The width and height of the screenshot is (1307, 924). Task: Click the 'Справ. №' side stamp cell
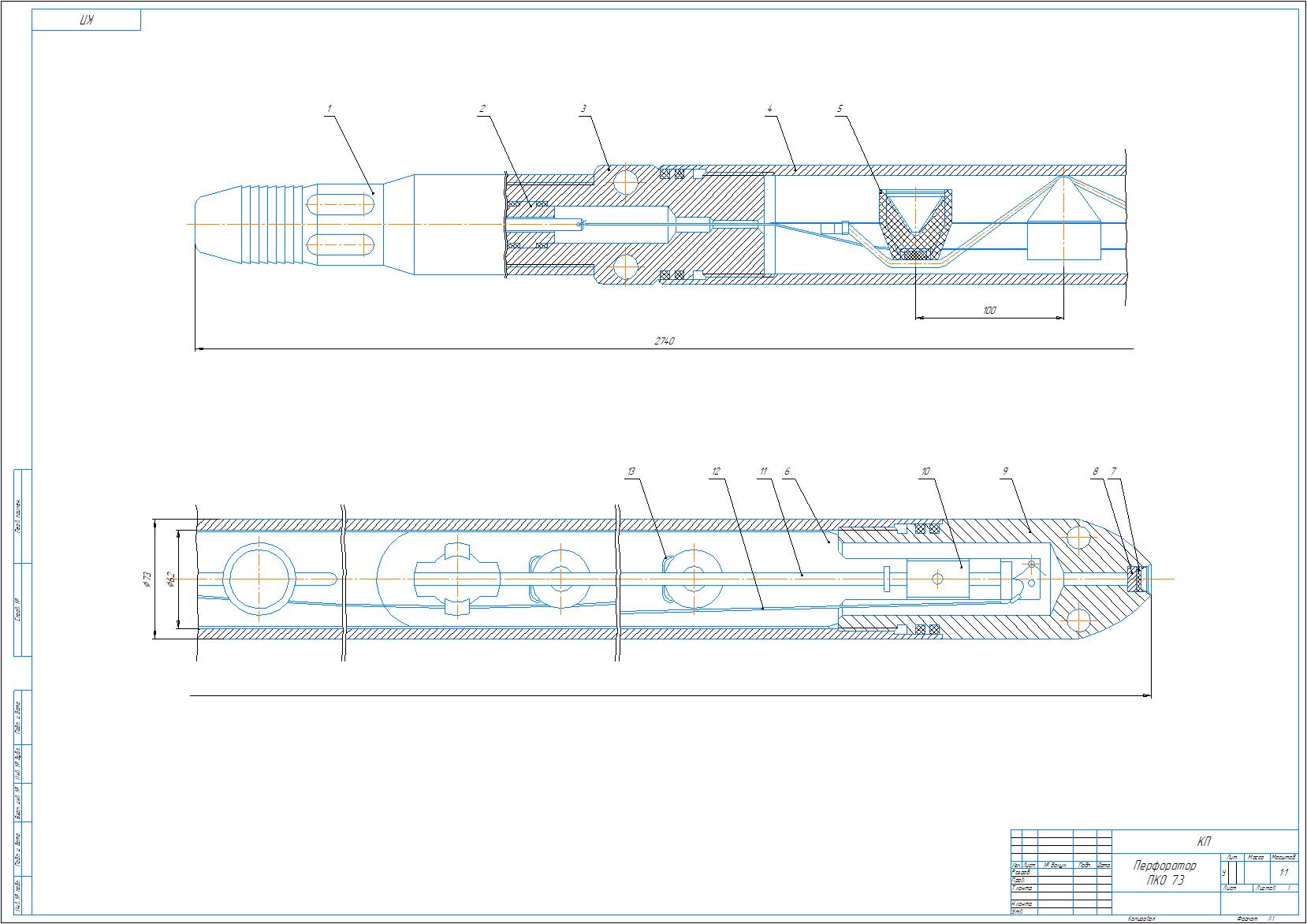[18, 609]
